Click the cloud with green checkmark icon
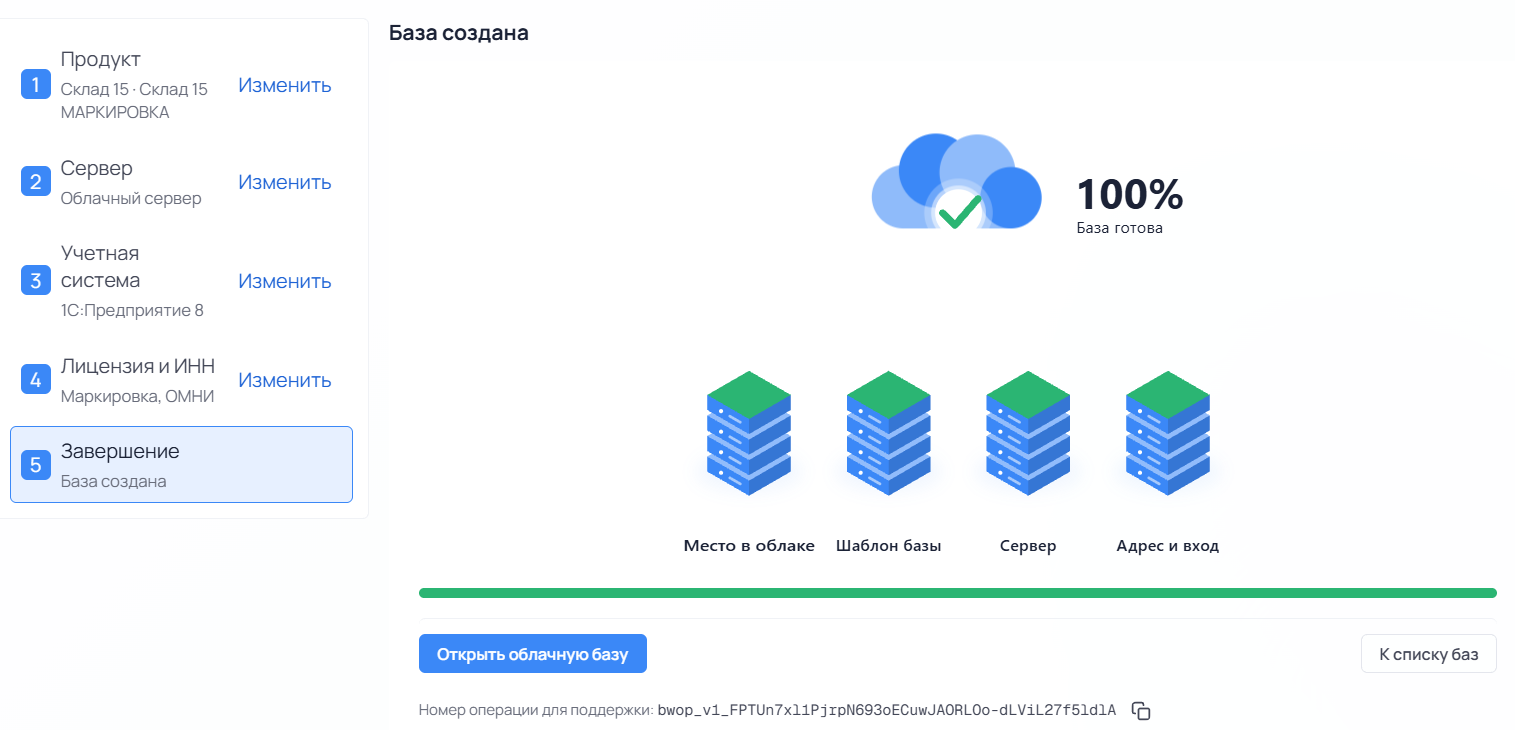 [957, 182]
